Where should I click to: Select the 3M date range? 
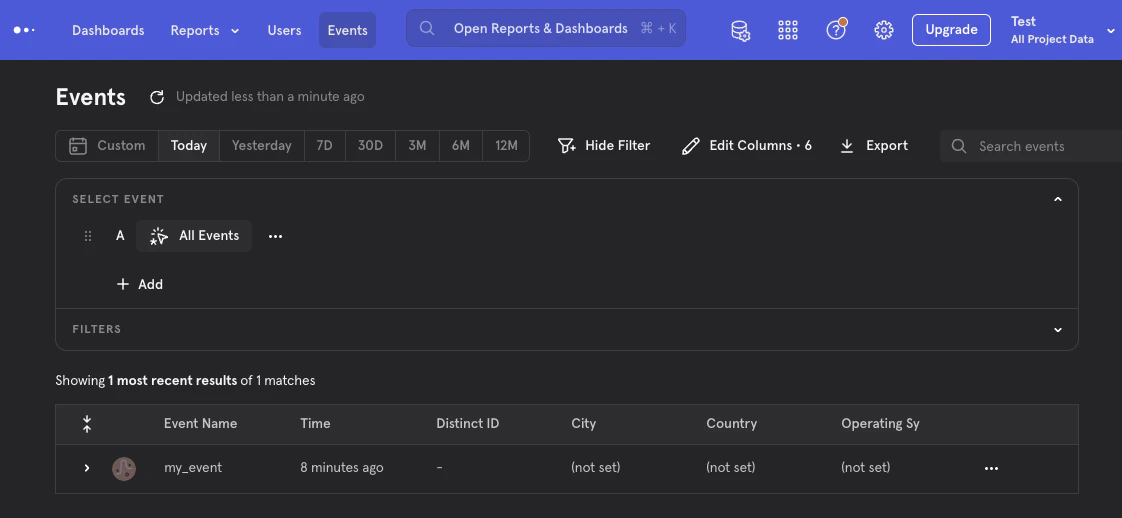(x=417, y=146)
